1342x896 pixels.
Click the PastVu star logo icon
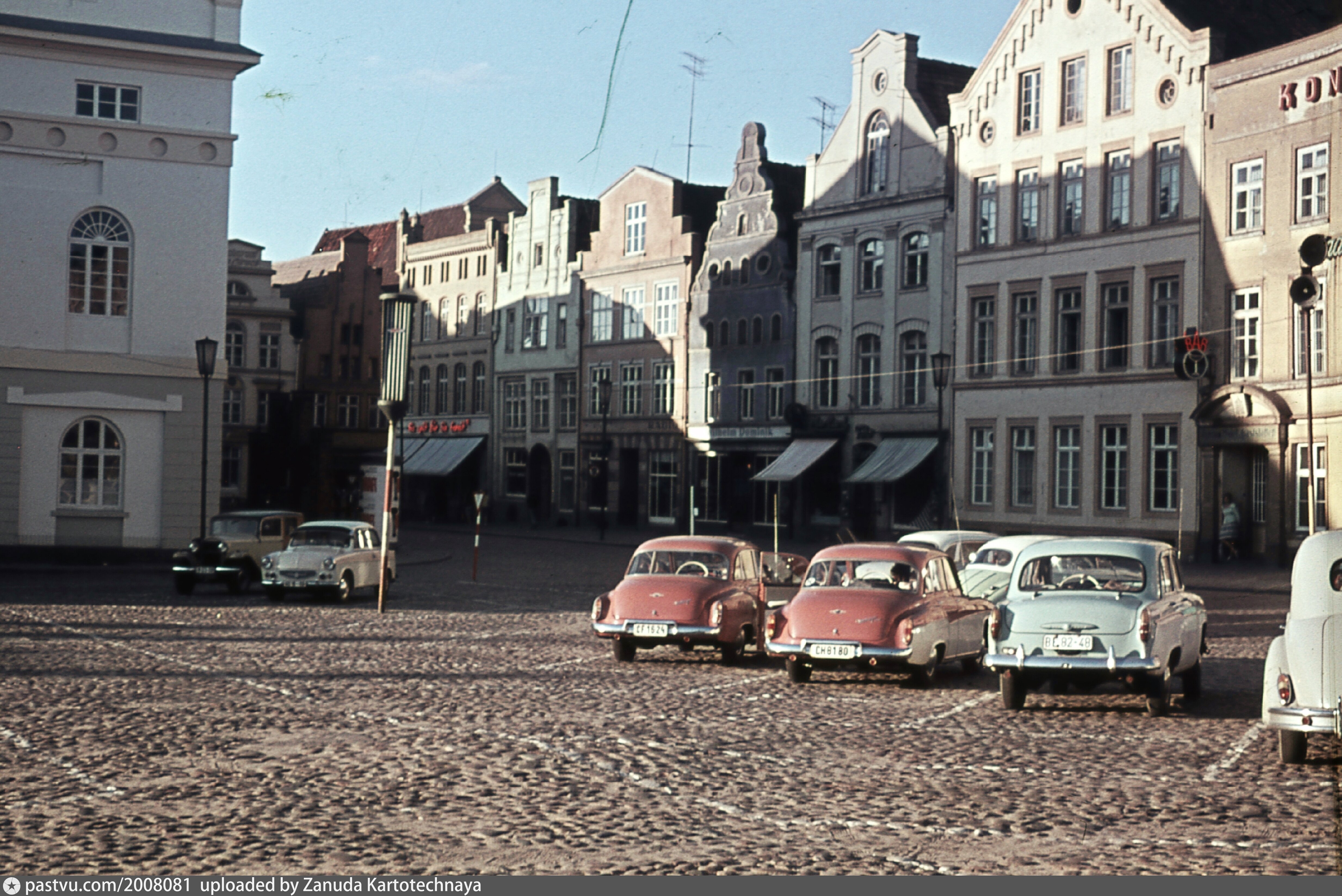point(11,886)
